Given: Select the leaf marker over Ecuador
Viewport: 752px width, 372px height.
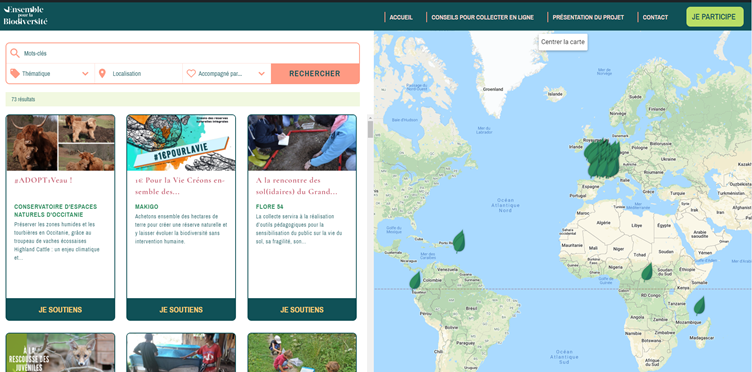Looking at the screenshot, I should point(415,280).
